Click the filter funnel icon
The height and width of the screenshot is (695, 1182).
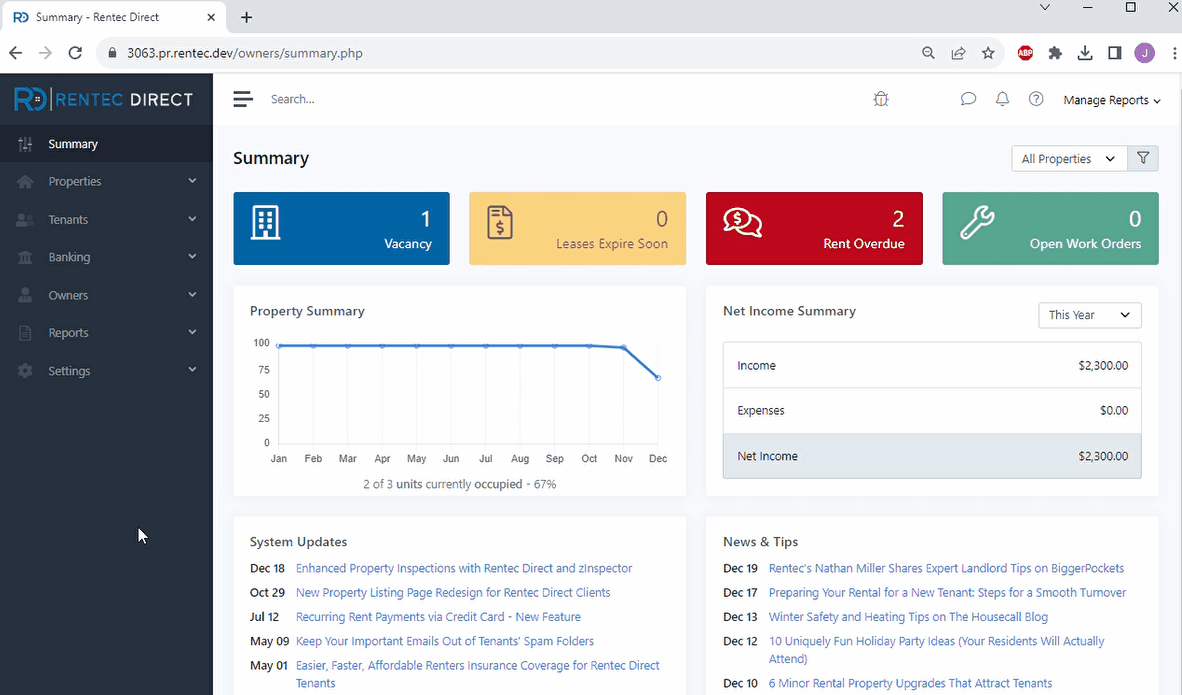pos(1143,158)
